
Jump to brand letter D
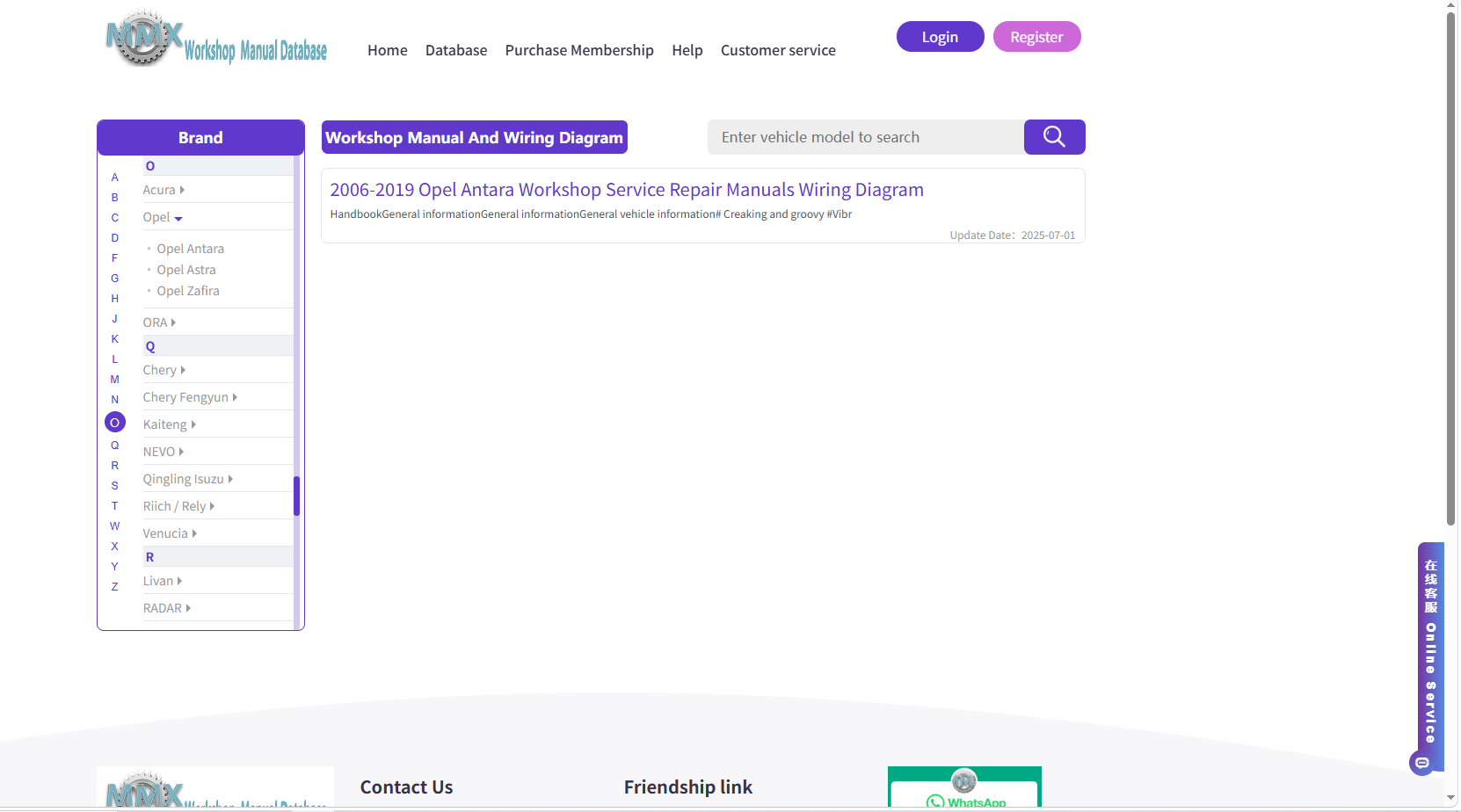114,238
